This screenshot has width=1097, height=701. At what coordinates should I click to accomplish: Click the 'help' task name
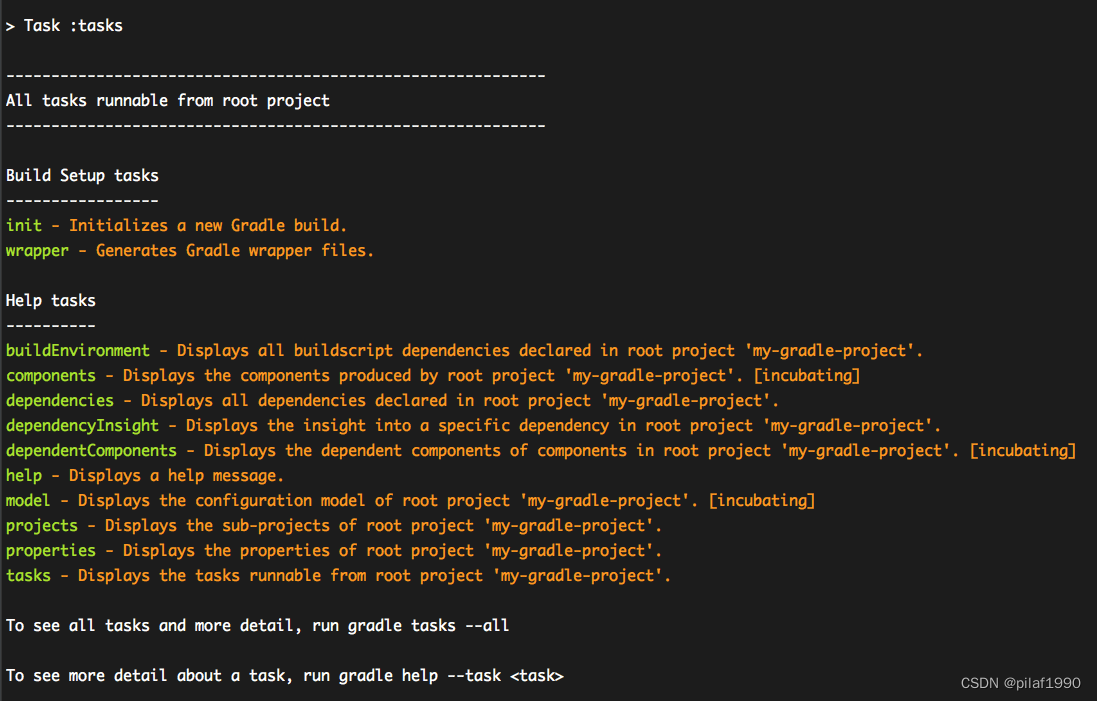click(24, 476)
